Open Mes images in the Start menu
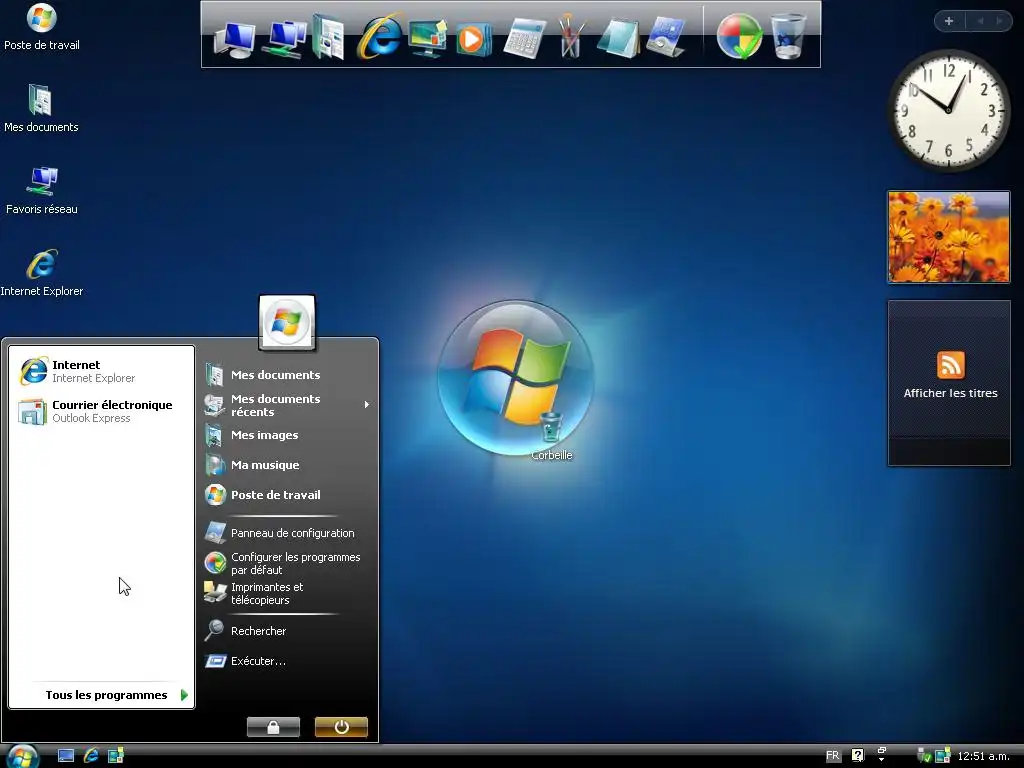Image resolution: width=1024 pixels, height=768 pixels. coord(287,435)
